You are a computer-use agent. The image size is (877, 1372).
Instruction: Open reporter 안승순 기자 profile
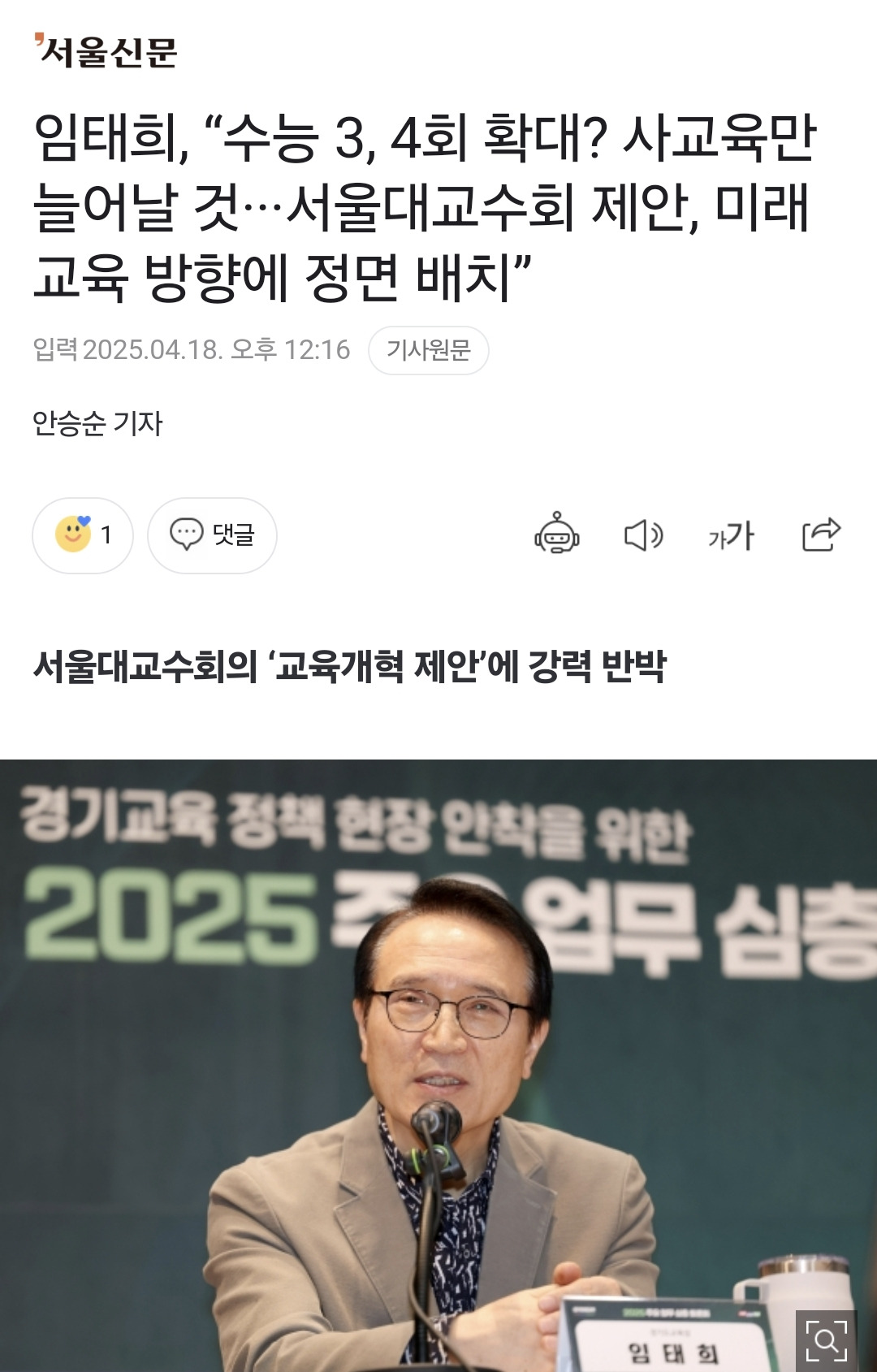(x=97, y=423)
